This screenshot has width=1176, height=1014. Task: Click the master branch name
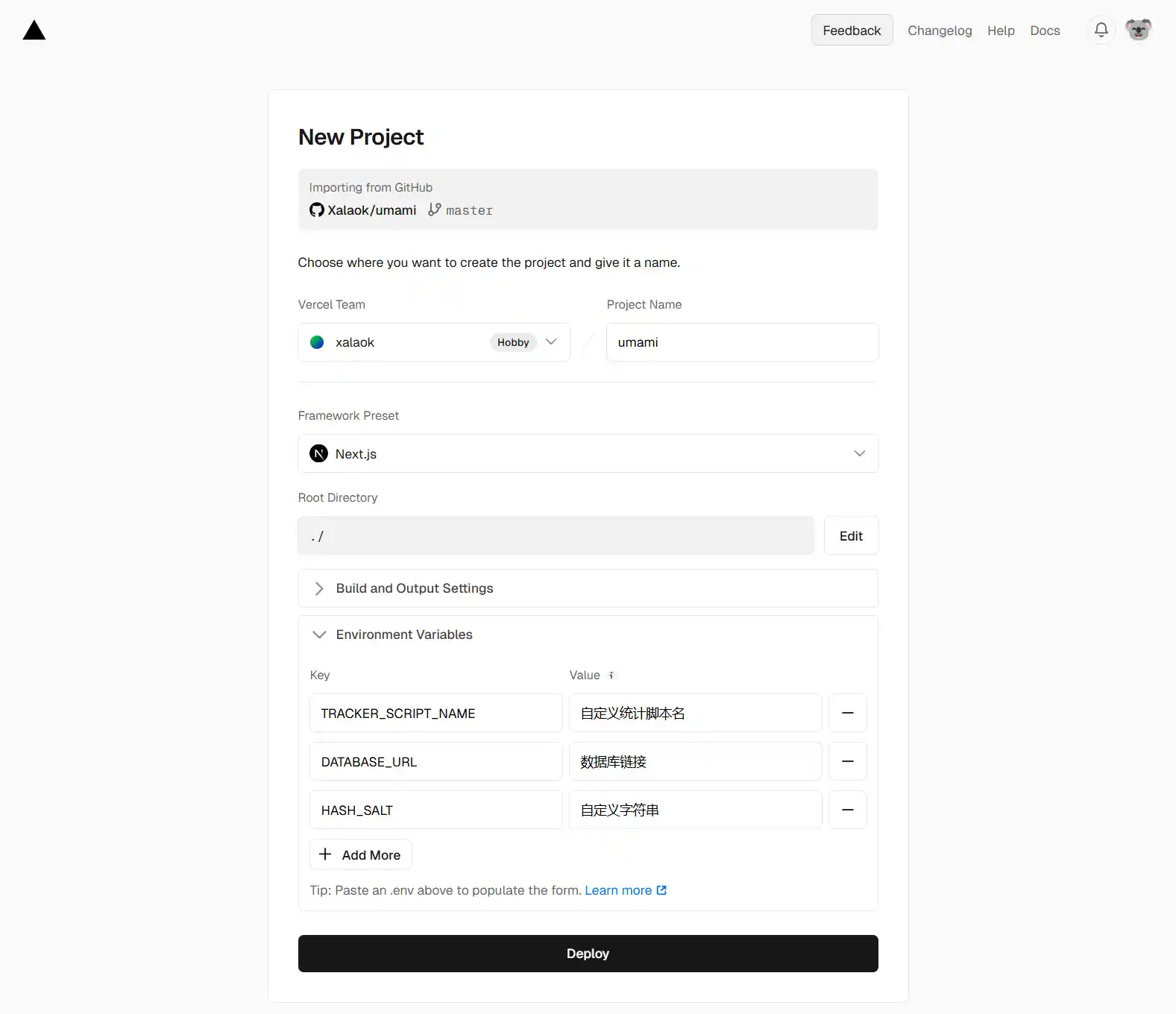click(x=469, y=211)
